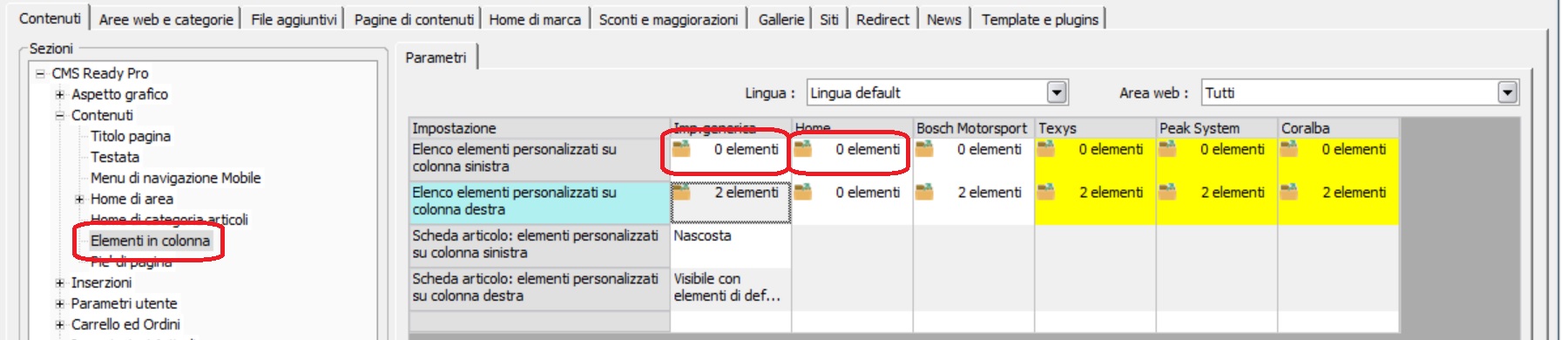Viewport: 1568px width, 340px height.
Task: Expand the Home di area node
Action: pyautogui.click(x=79, y=199)
